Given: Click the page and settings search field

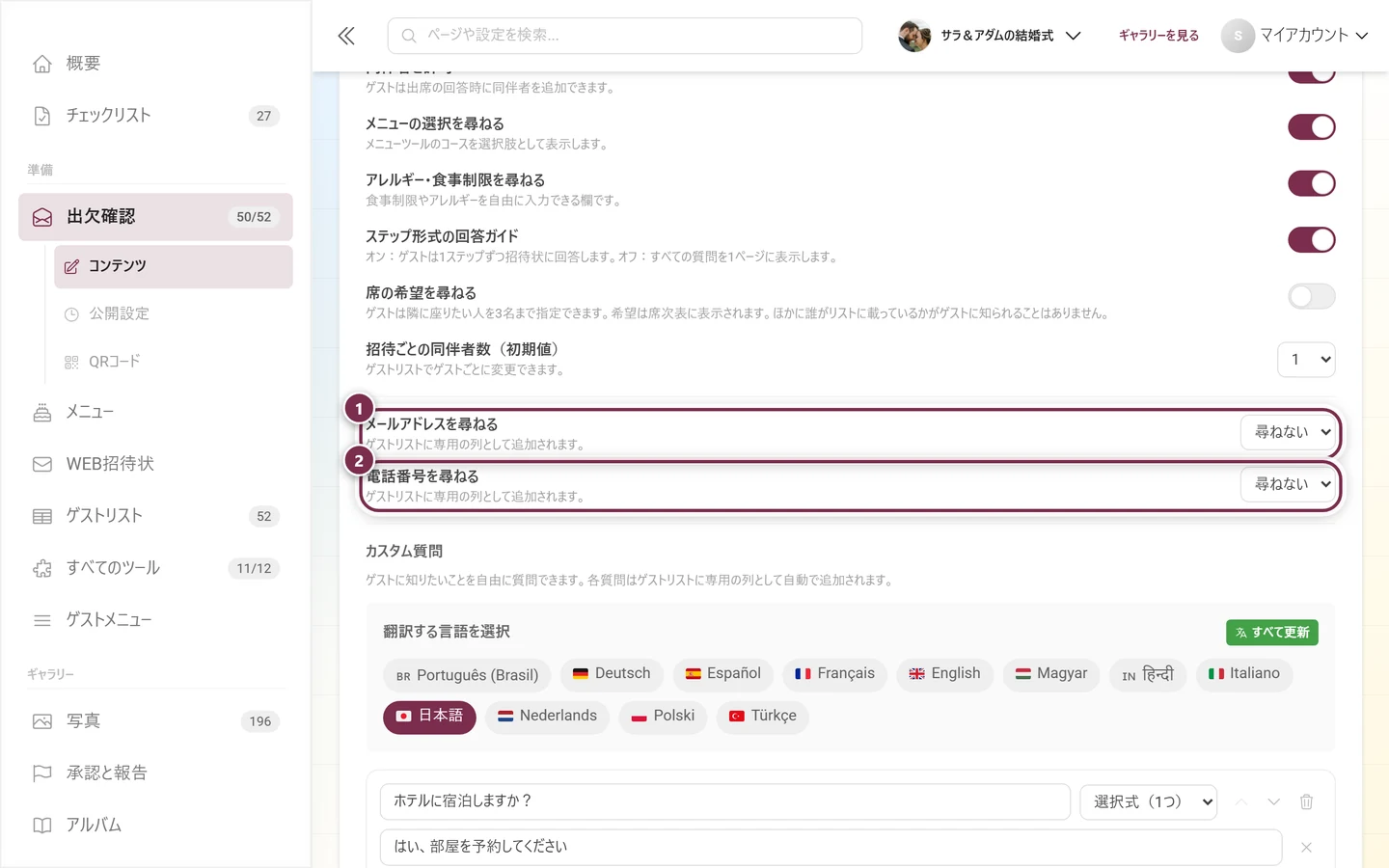Looking at the screenshot, I should (x=625, y=36).
